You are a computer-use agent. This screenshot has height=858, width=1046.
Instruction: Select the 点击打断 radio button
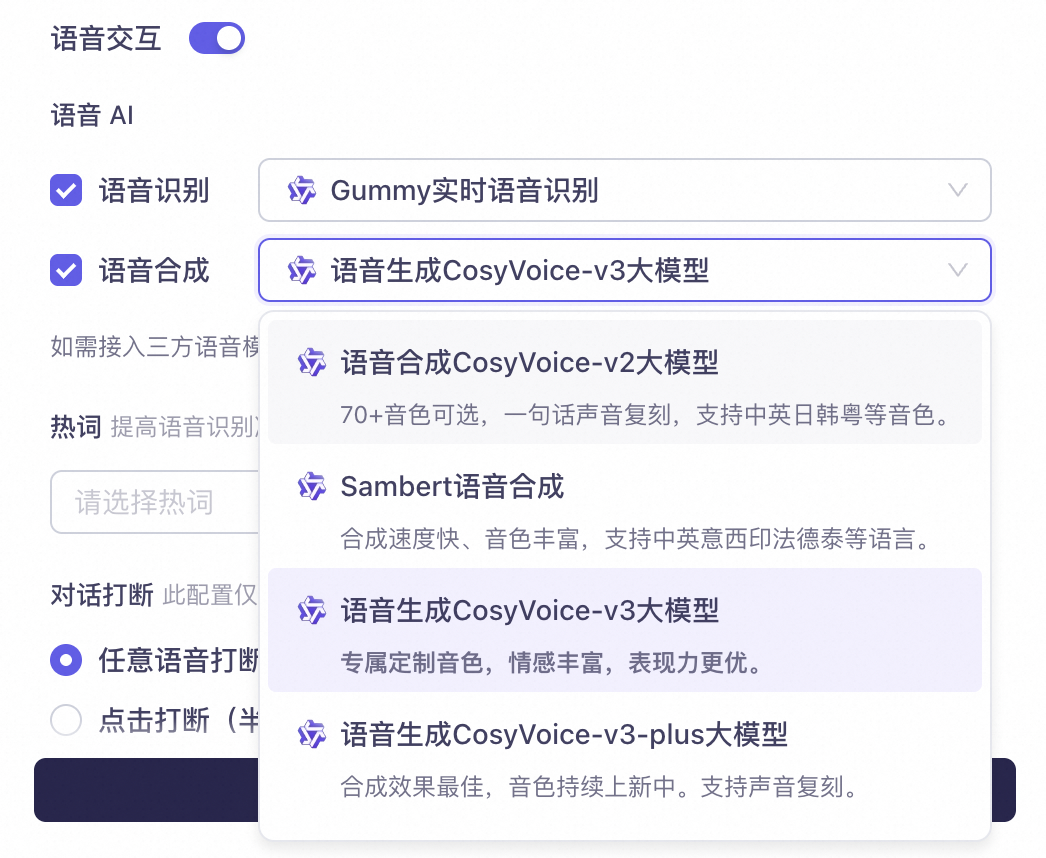66,720
